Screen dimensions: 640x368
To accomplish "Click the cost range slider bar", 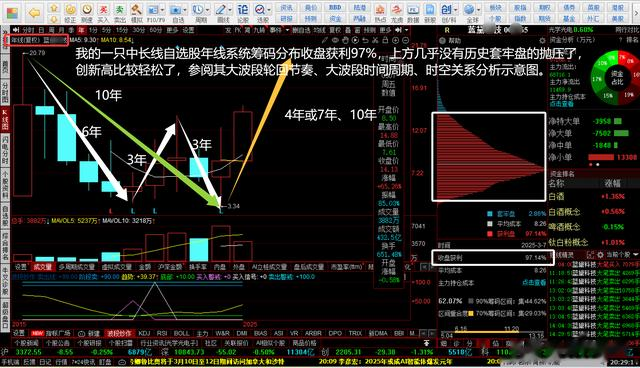I will [493, 332].
